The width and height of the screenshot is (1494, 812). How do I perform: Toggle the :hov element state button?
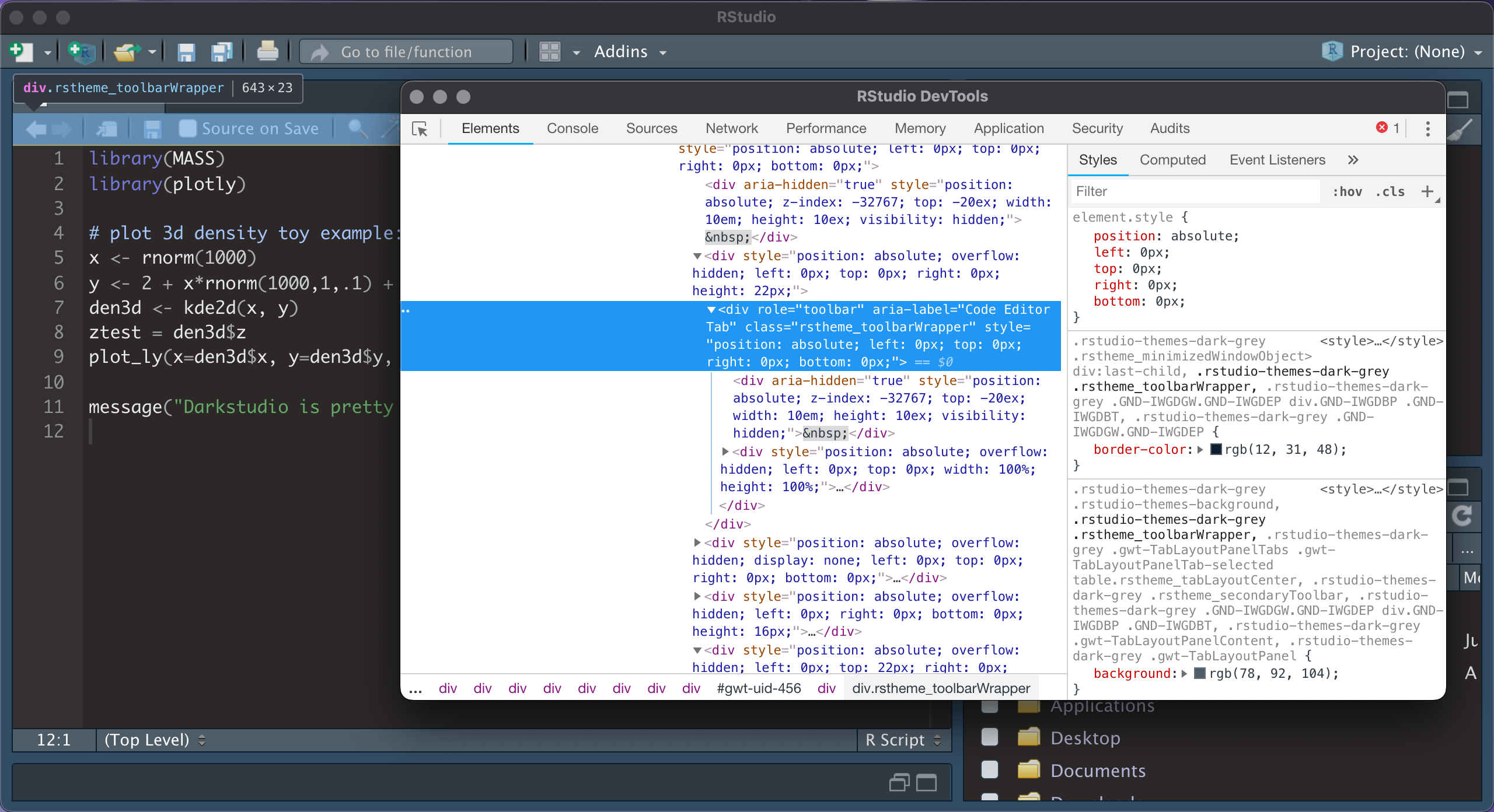[1348, 191]
